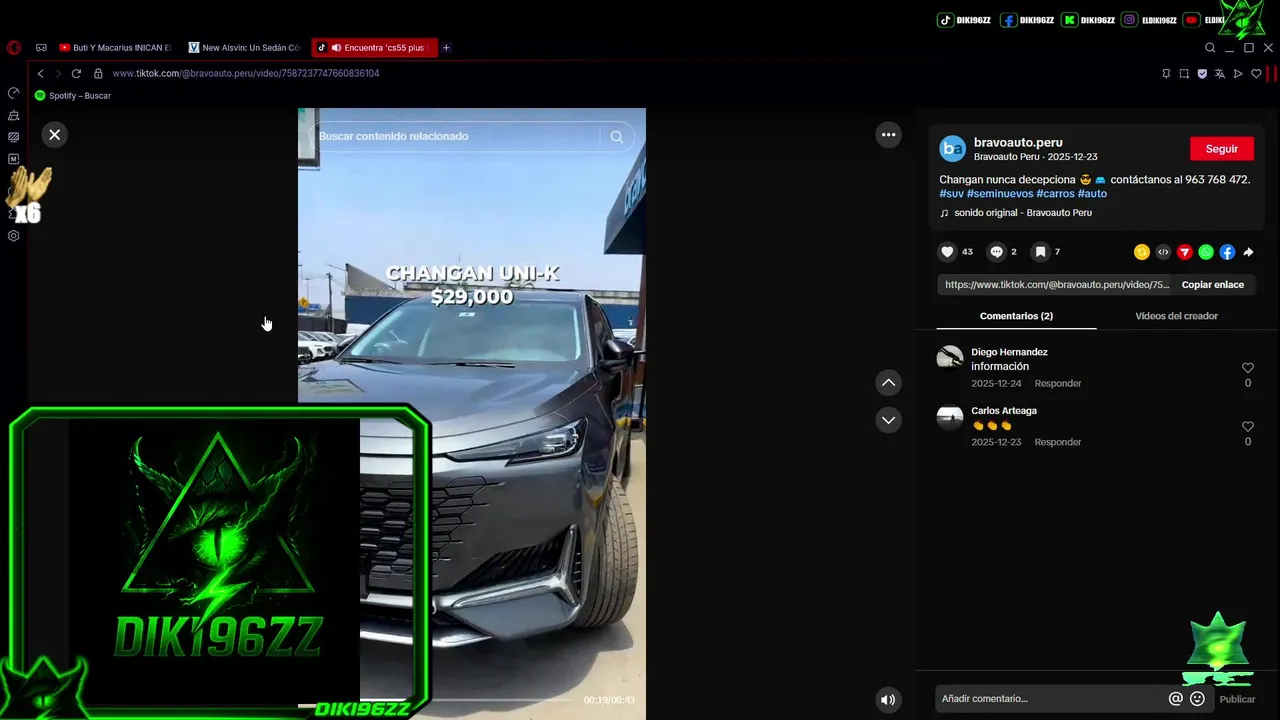Toggle video mute speaker button
This screenshot has width=1280, height=720.
[x=887, y=700]
